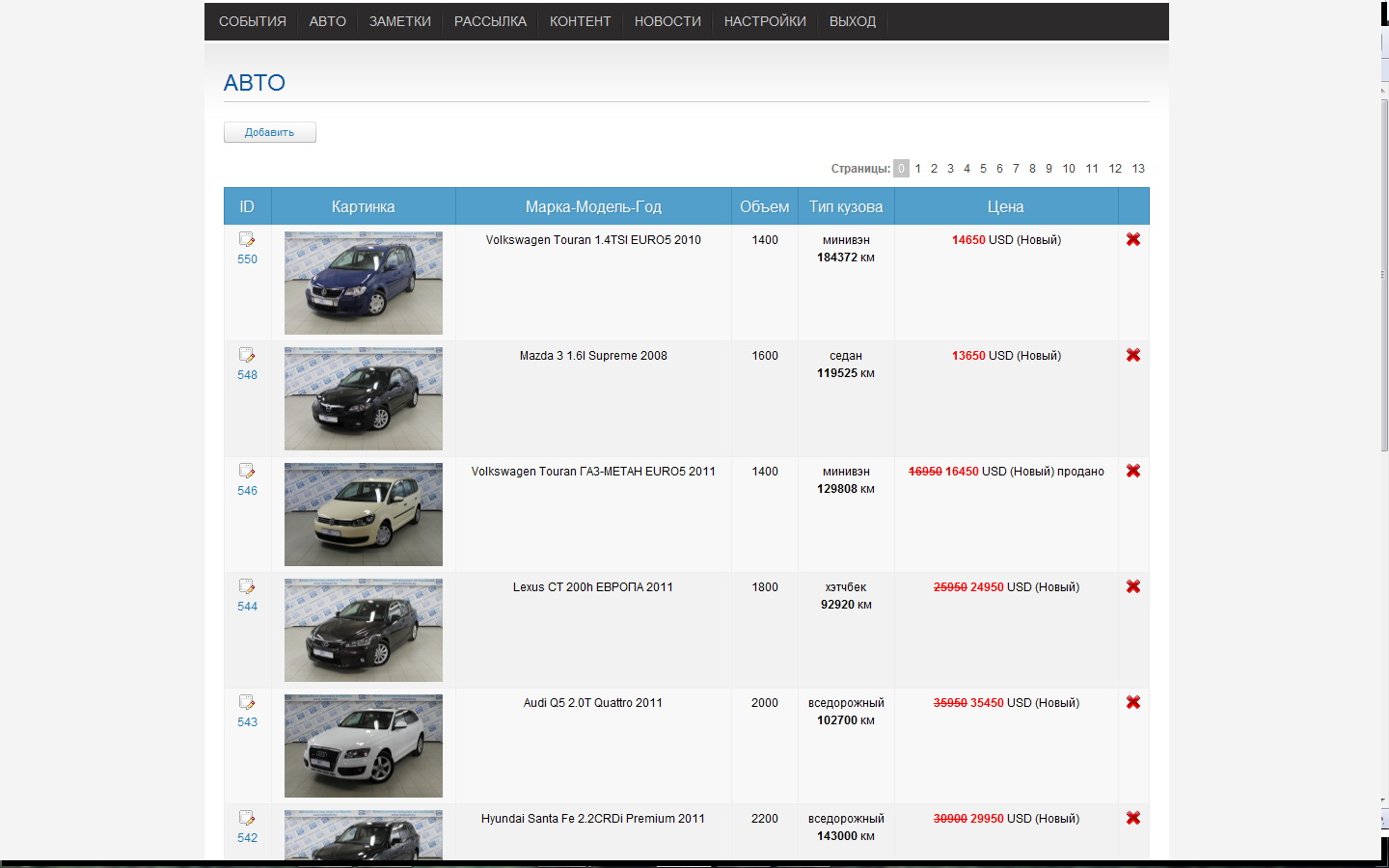
Task: Click the ВЫХОД menu item
Action: [x=853, y=21]
